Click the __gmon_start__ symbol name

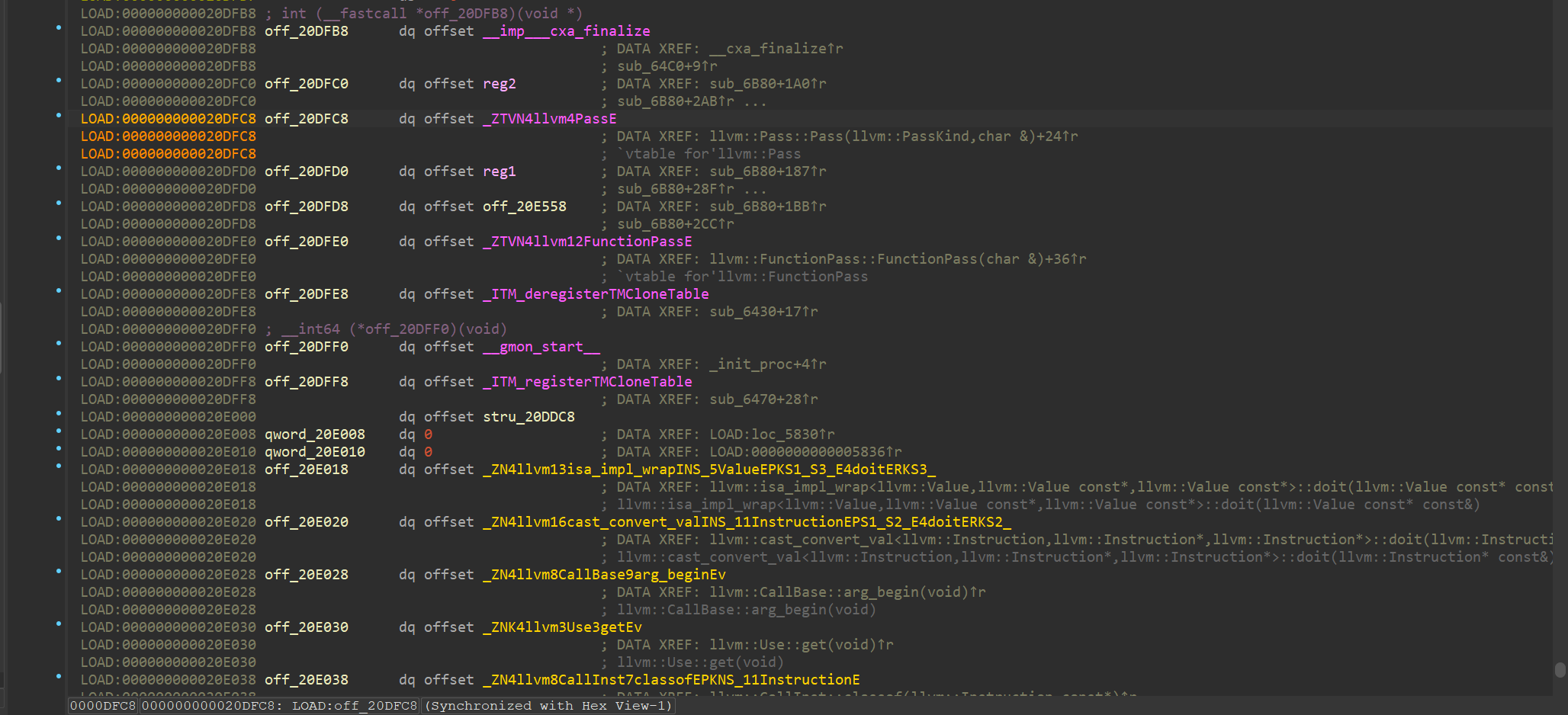(x=541, y=347)
